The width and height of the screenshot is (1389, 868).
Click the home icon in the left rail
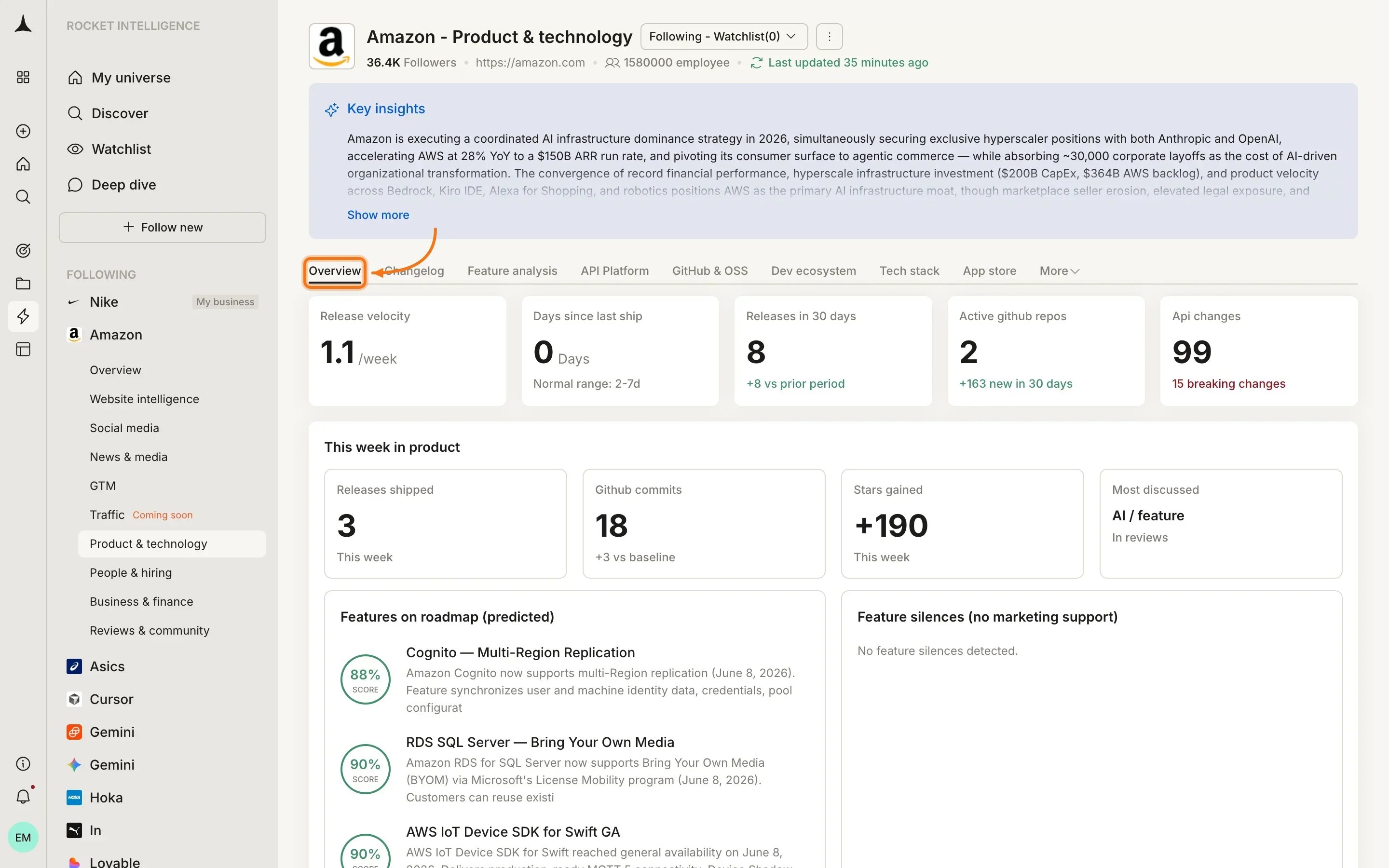(x=23, y=163)
